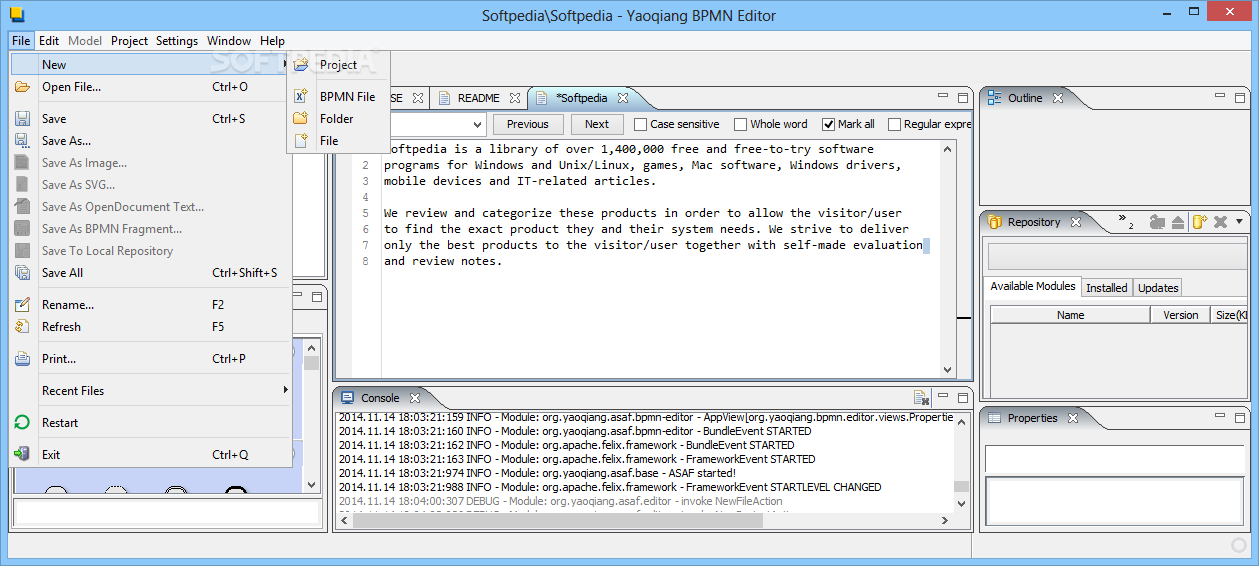
Task: Open the Edit menu
Action: click(49, 41)
